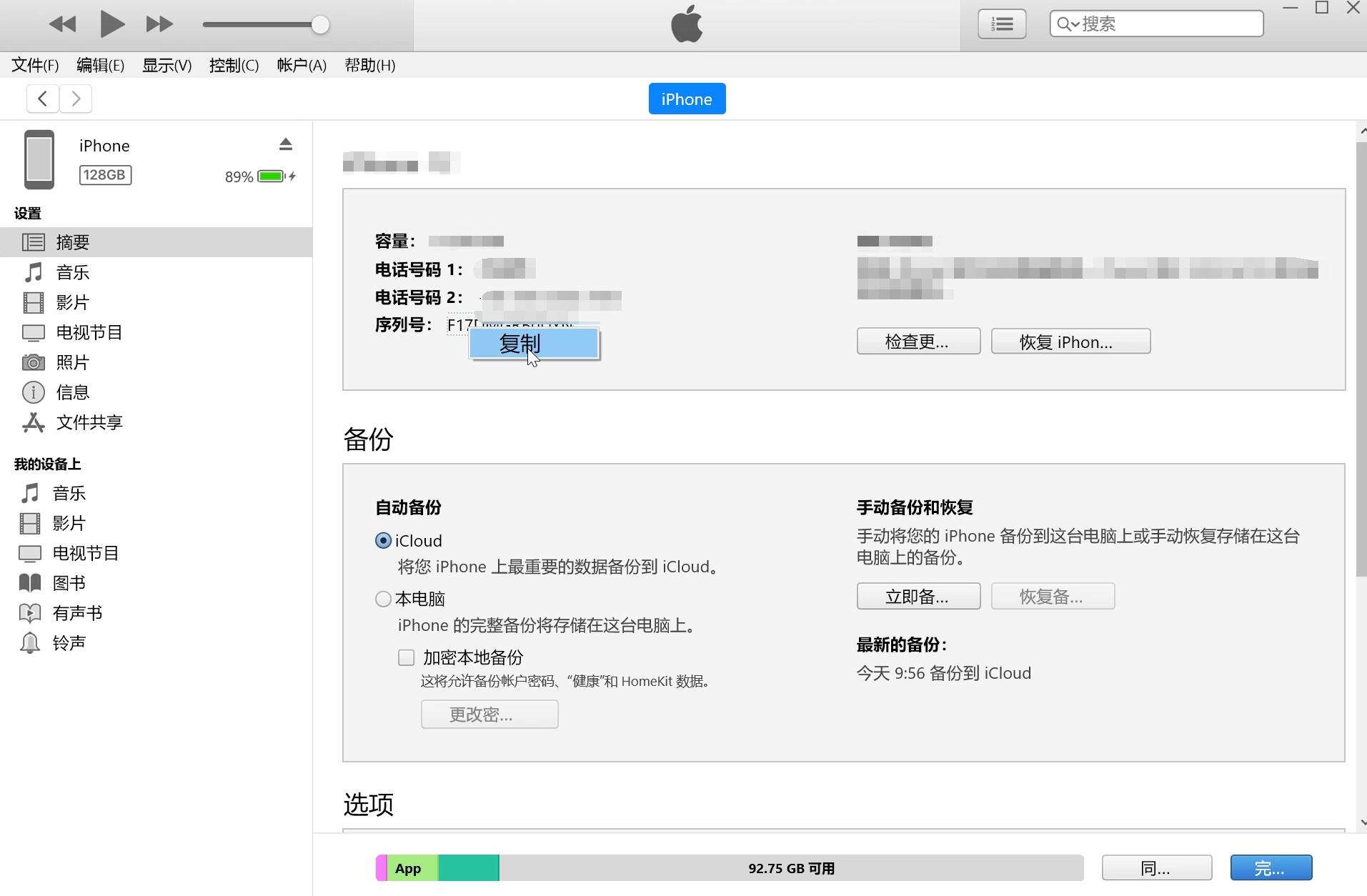
Task: Click the 检查更... update button
Action: [x=918, y=342]
